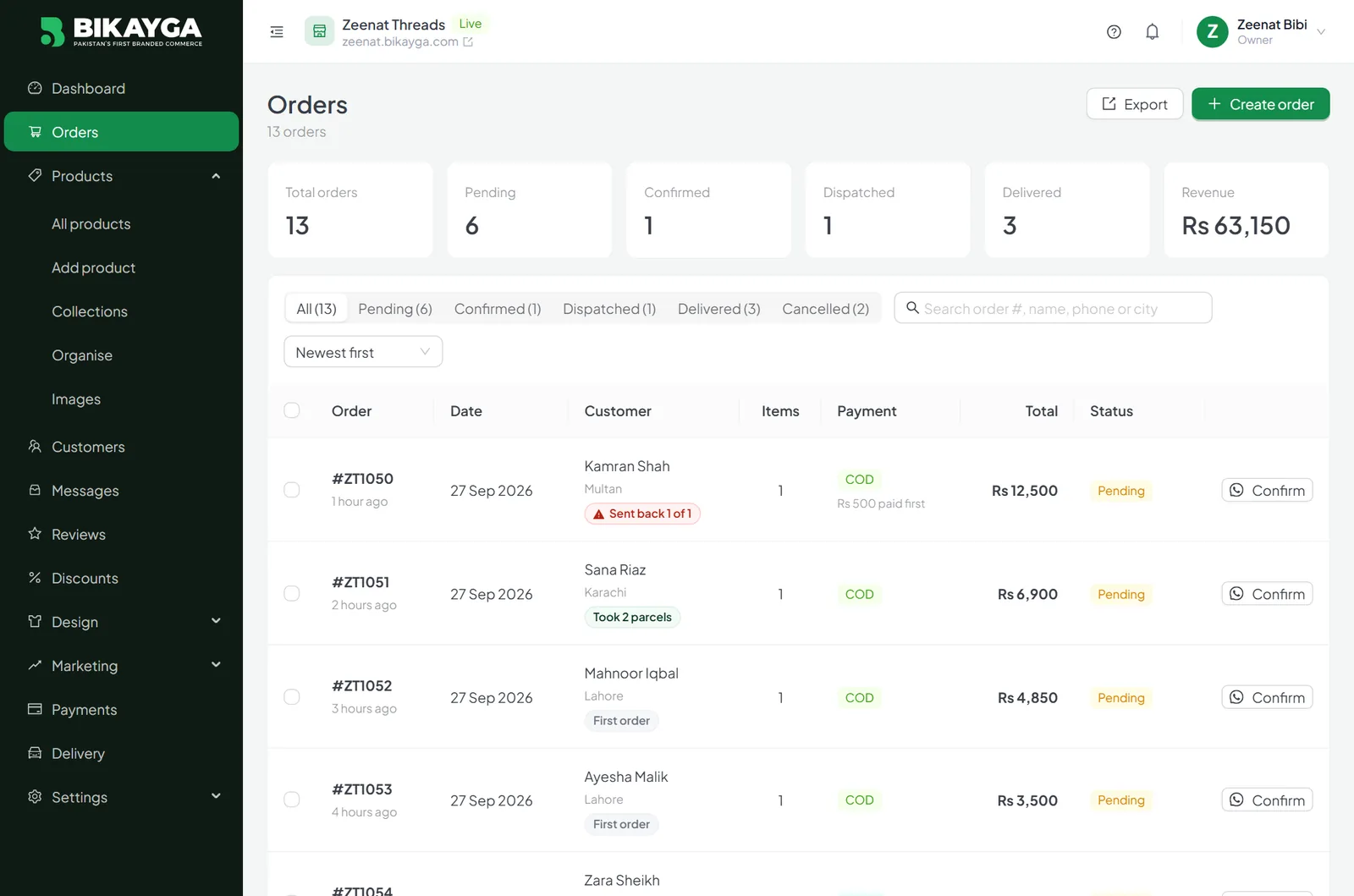The height and width of the screenshot is (896, 1354).
Task: Click the search magnifier icon in the order search
Action: 912,308
